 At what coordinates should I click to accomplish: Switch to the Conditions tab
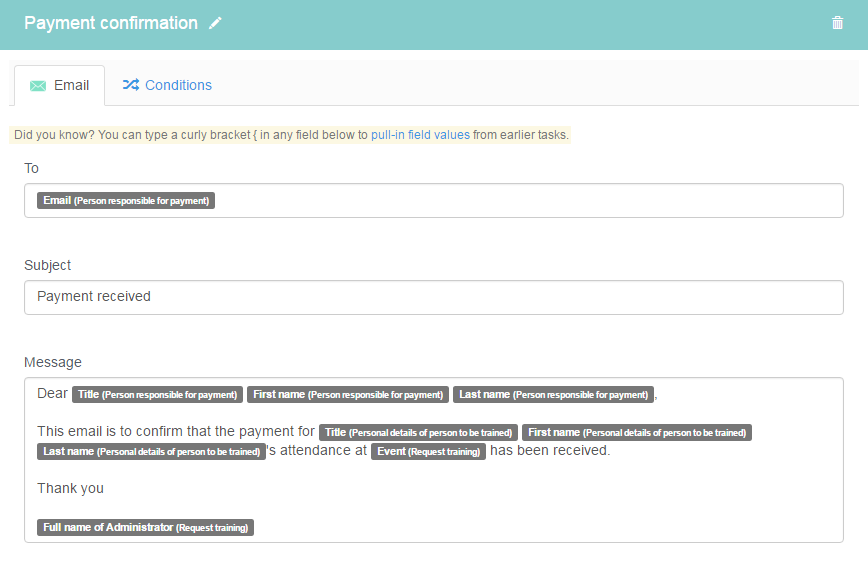point(167,85)
